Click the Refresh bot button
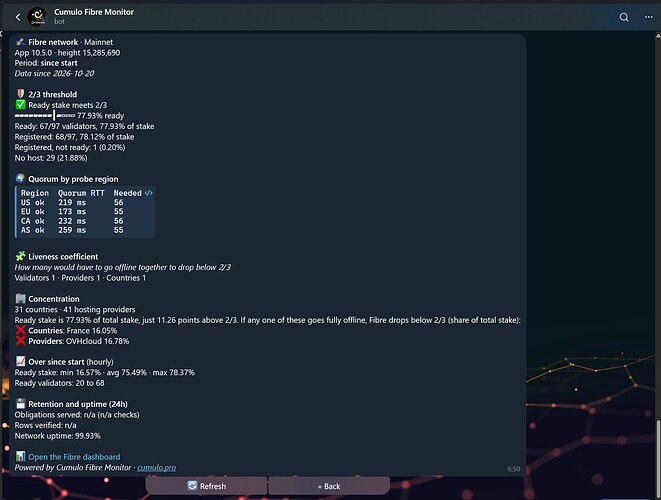The height and width of the screenshot is (500, 661). [207, 486]
